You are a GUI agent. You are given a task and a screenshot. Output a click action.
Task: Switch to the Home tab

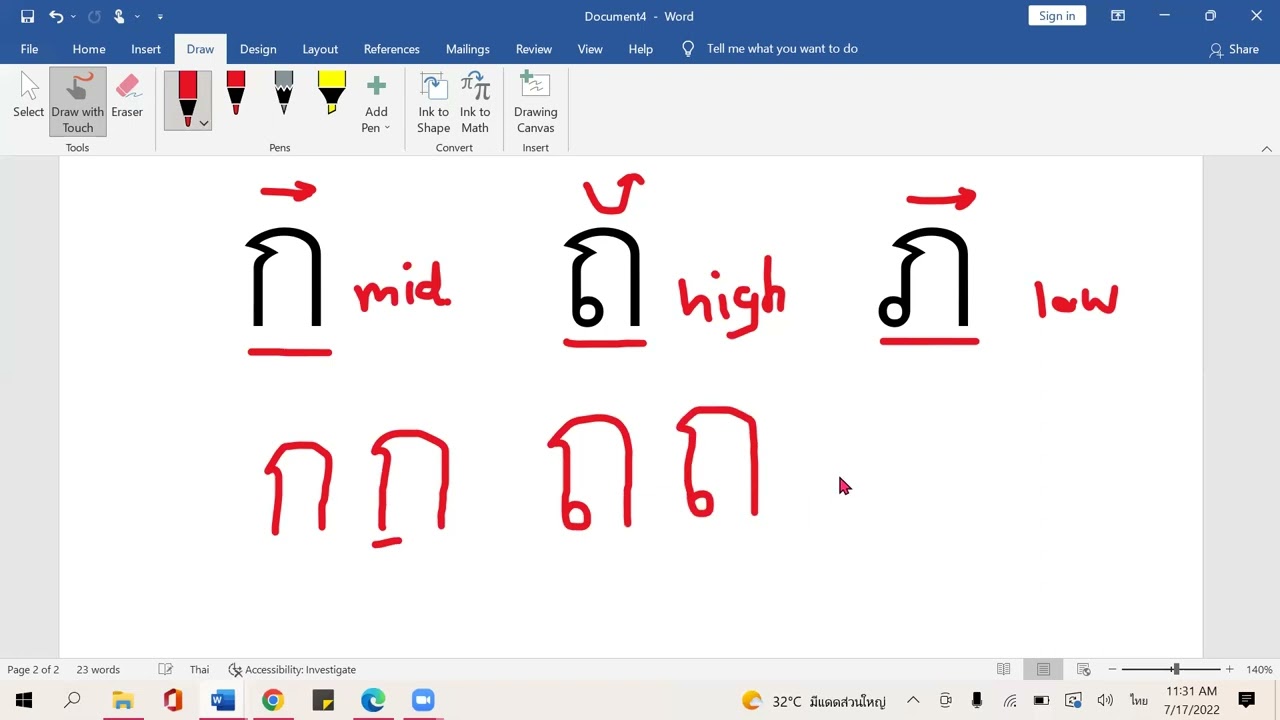(x=89, y=49)
